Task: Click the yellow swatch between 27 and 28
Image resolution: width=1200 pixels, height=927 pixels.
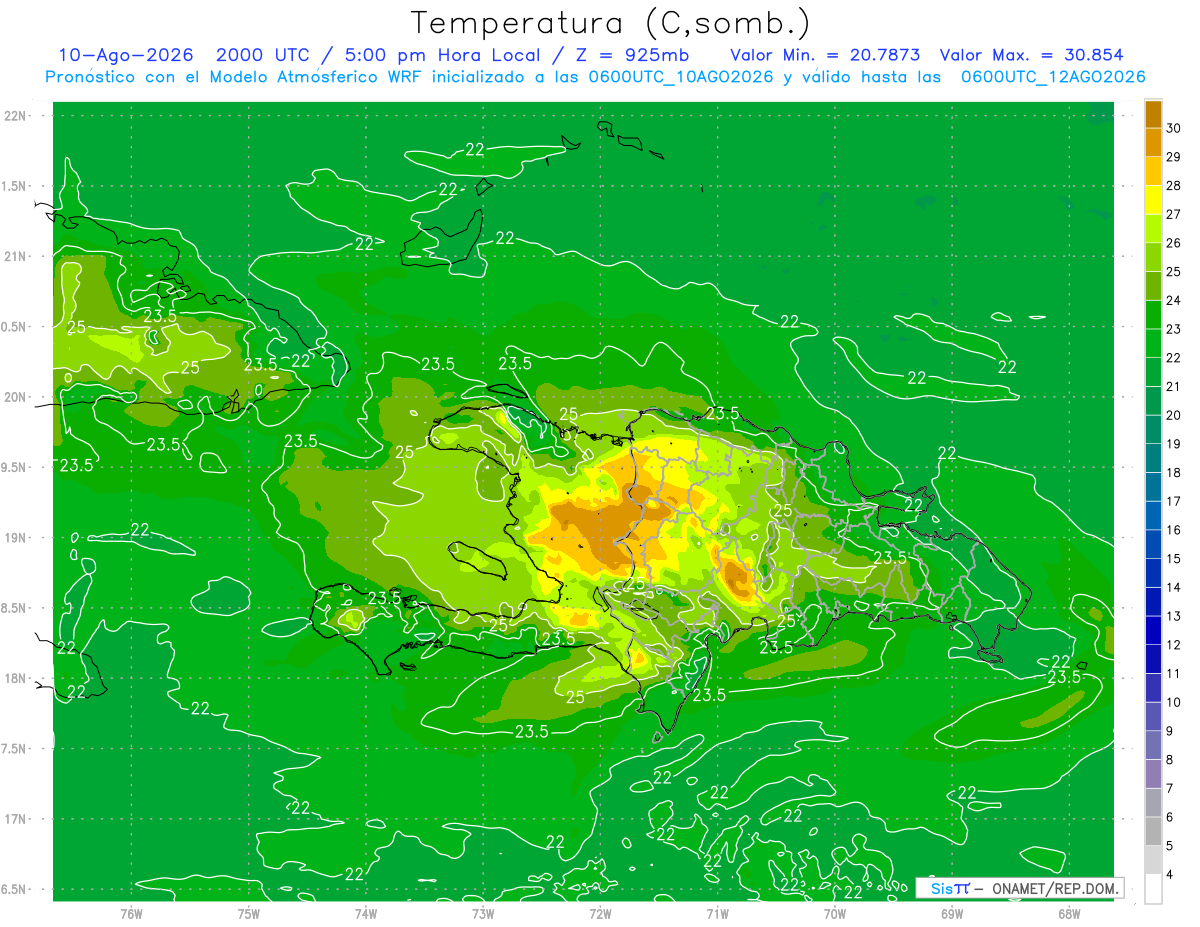Action: coord(1153,200)
